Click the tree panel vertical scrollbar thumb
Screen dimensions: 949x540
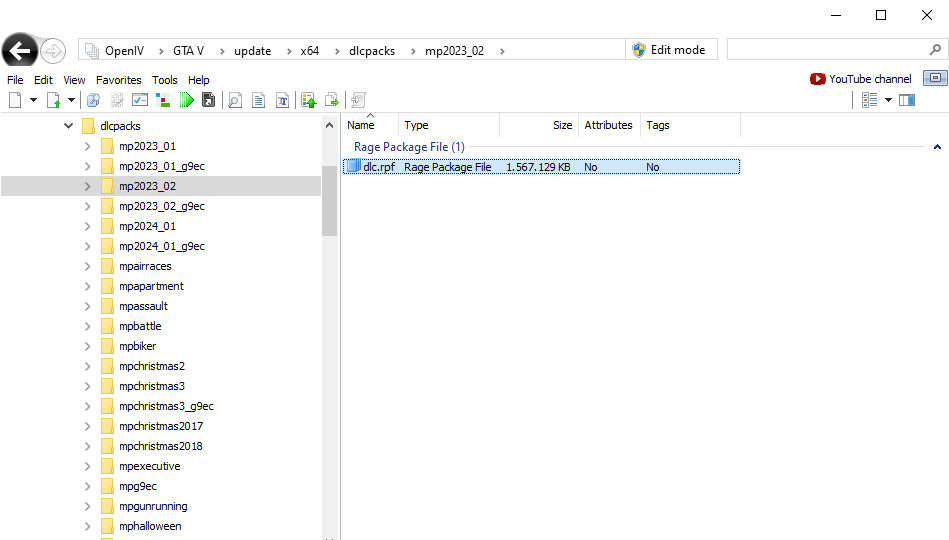[x=329, y=200]
